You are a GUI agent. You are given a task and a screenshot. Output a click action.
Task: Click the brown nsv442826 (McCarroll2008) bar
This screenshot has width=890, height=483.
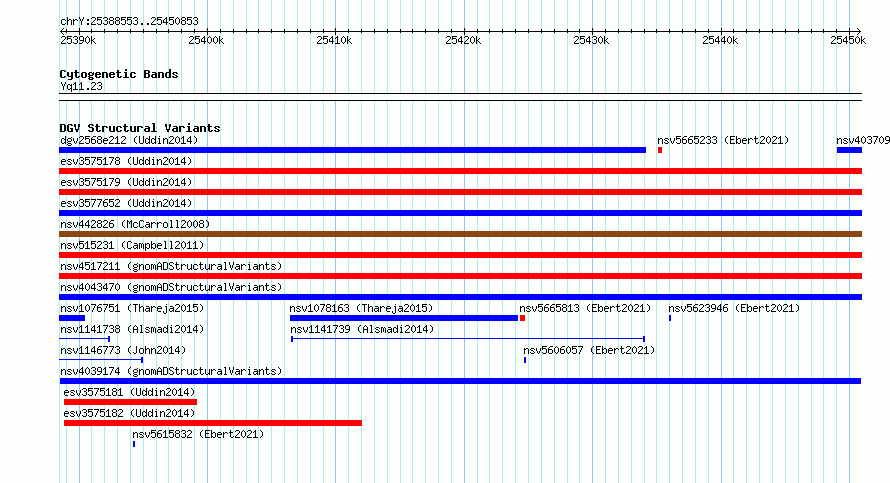460,234
